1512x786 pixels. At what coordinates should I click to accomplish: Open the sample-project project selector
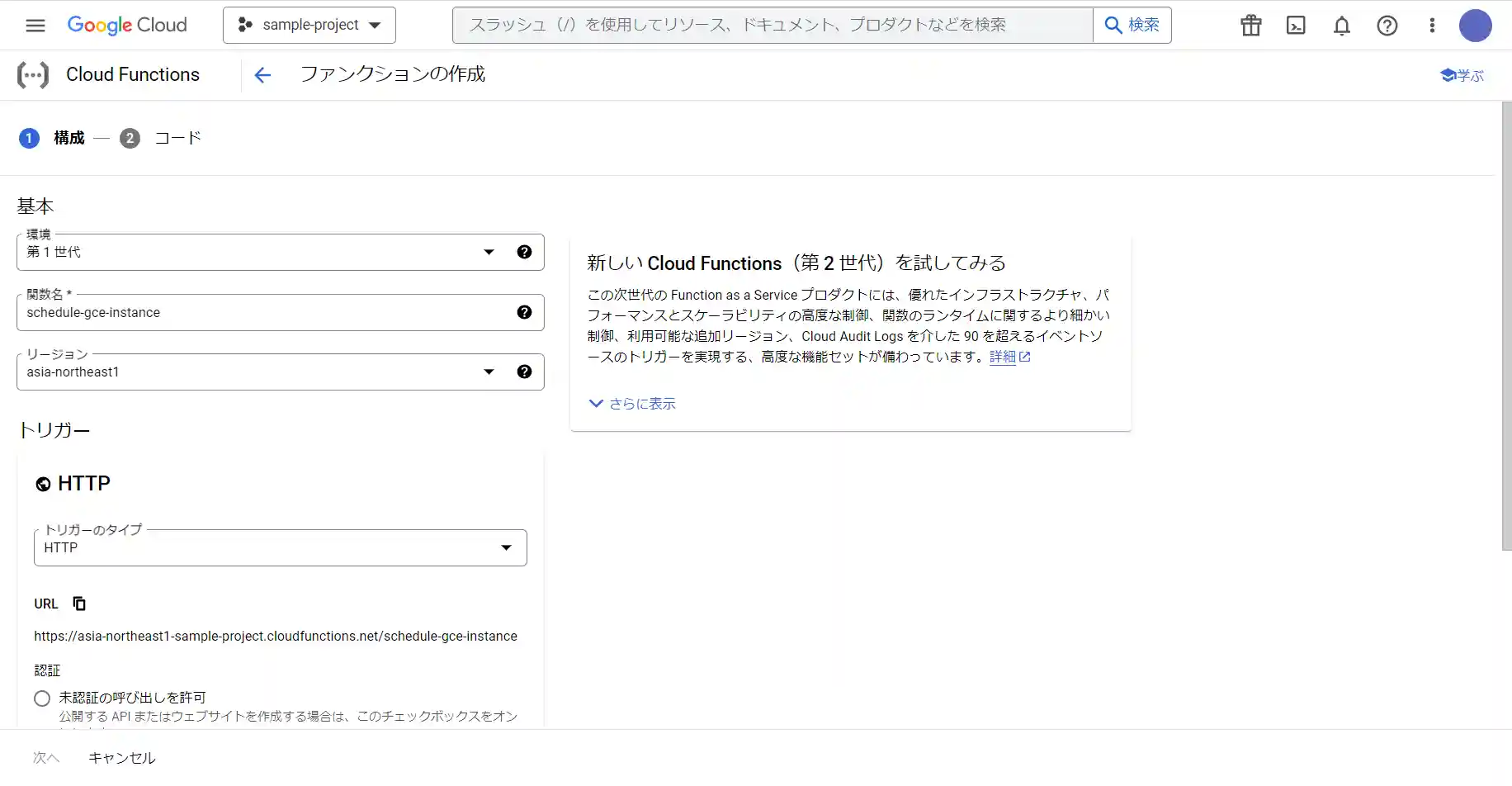309,25
